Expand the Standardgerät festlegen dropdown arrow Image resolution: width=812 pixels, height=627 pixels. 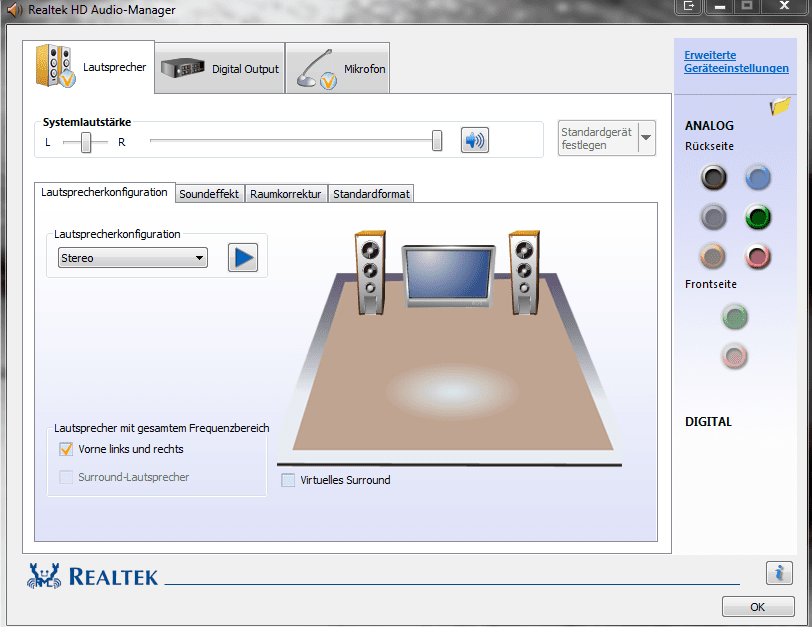point(646,138)
